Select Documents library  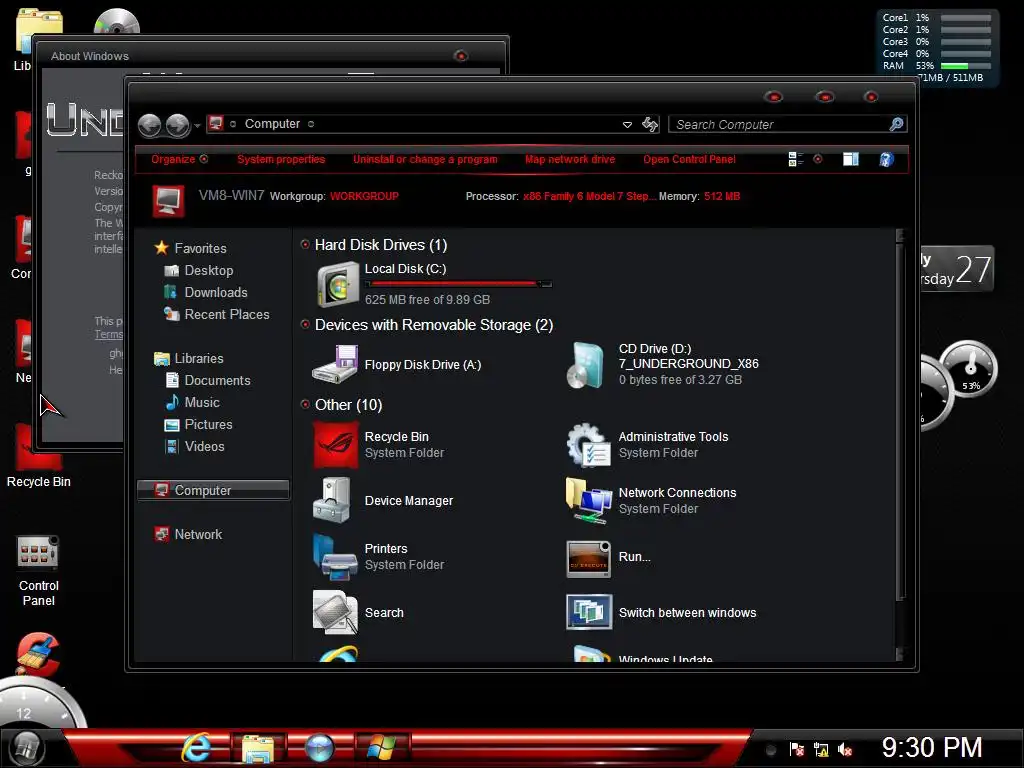point(208,381)
